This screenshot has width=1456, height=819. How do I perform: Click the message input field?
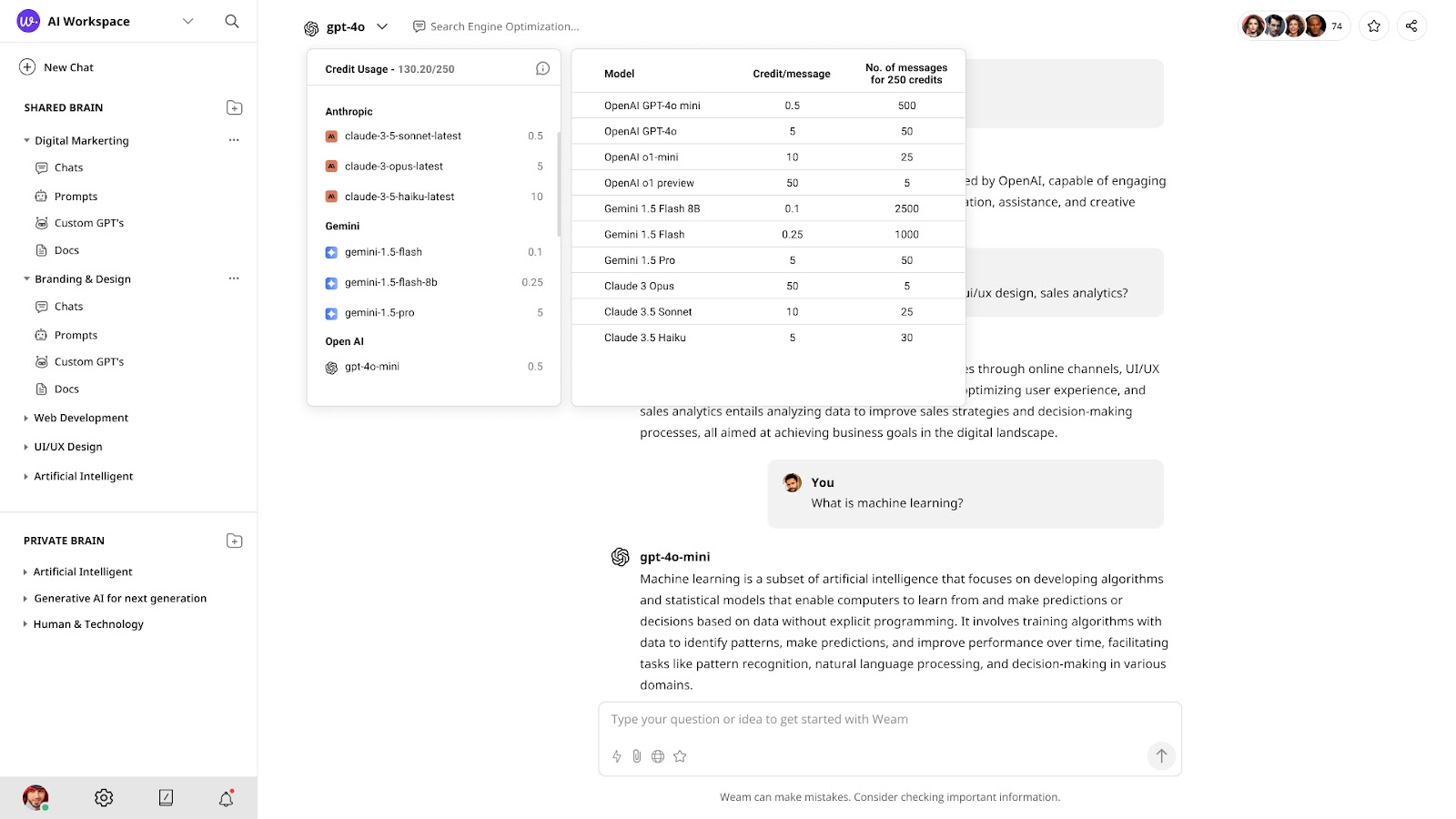pyautogui.click(x=874, y=719)
